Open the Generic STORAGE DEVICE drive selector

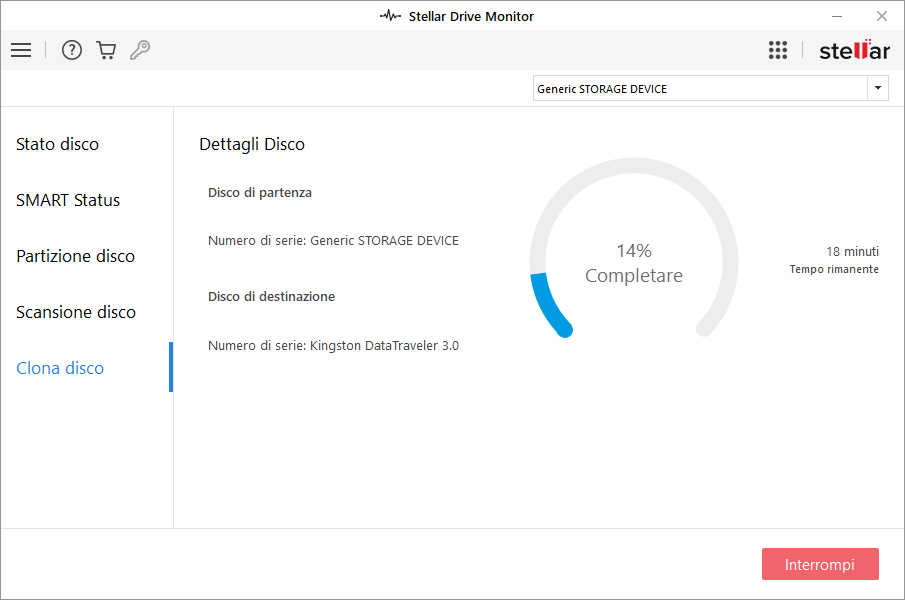[x=700, y=89]
